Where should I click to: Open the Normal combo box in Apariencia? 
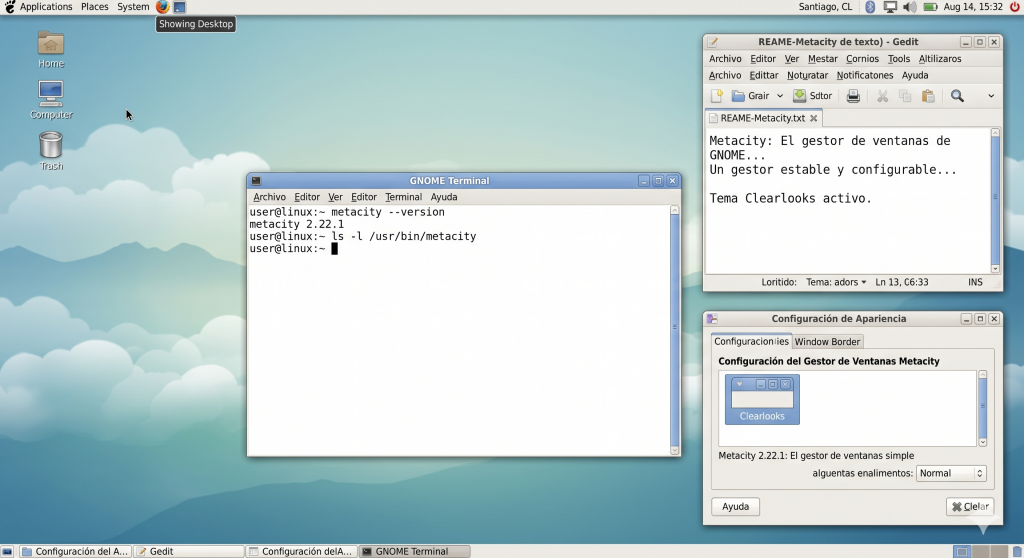(x=951, y=473)
